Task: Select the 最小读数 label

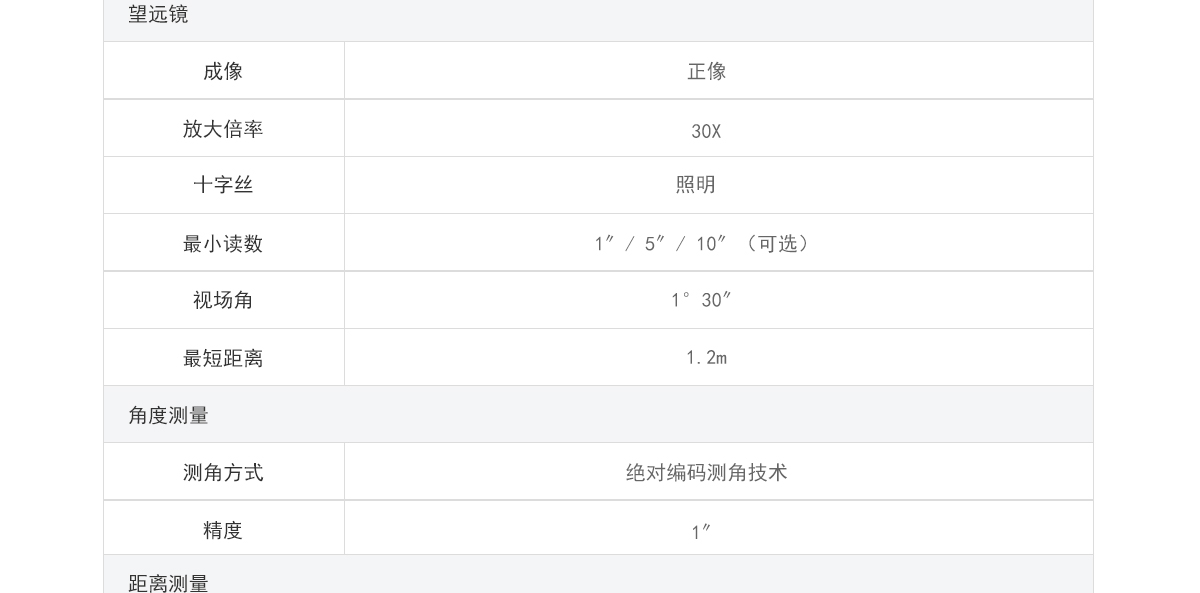Action: coord(223,243)
